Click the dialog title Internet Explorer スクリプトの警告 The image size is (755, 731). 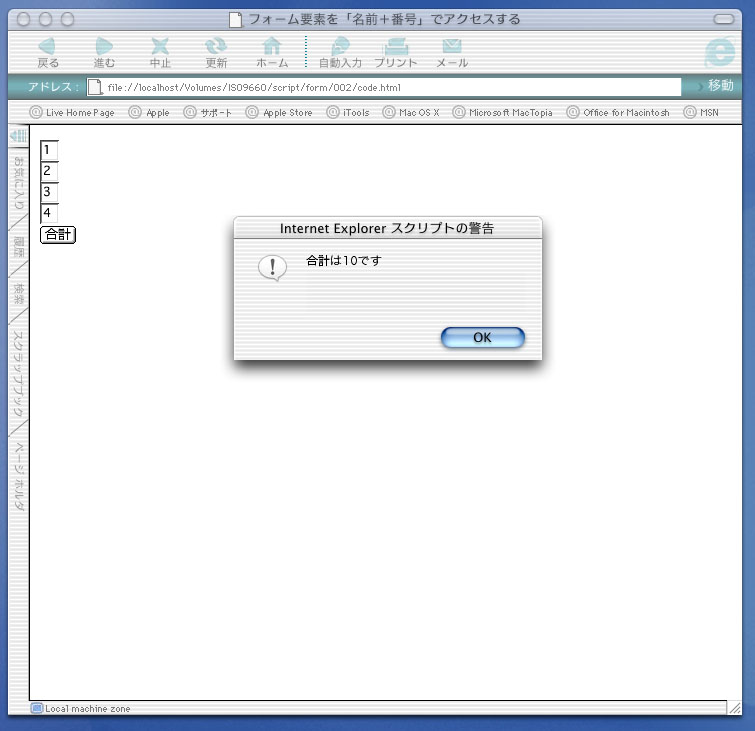pos(387,228)
